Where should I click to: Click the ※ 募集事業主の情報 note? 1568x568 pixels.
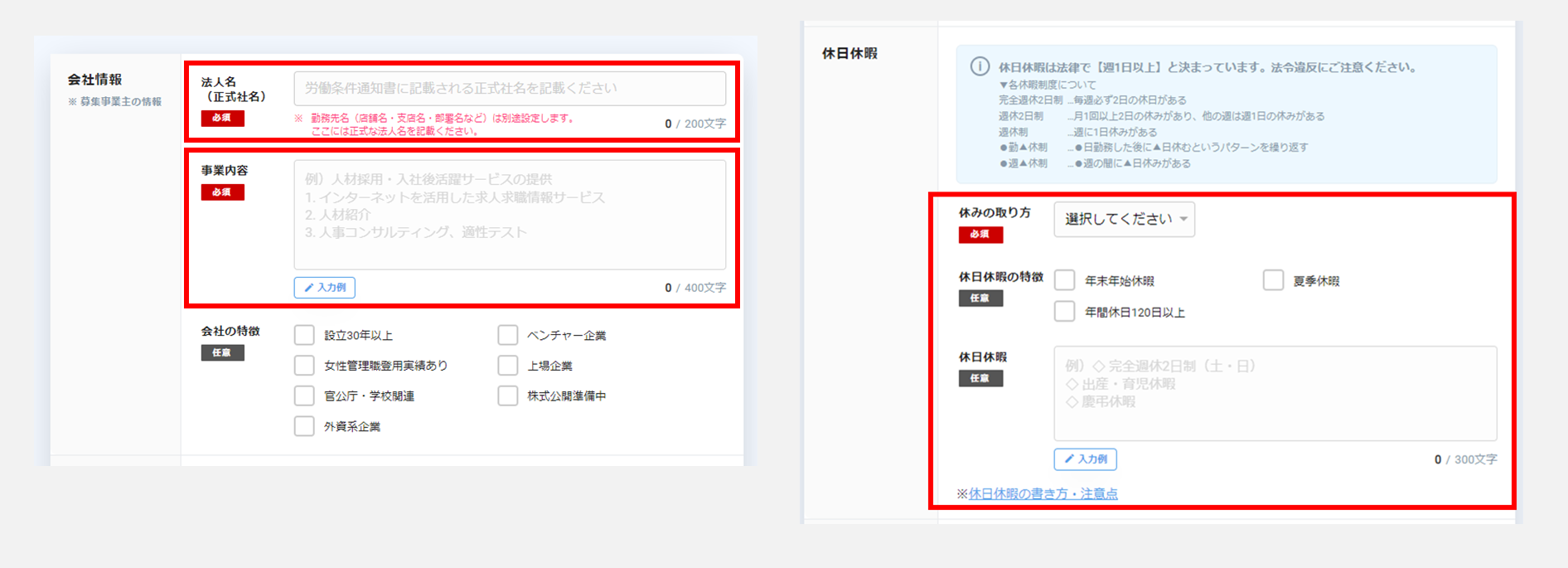tap(114, 102)
